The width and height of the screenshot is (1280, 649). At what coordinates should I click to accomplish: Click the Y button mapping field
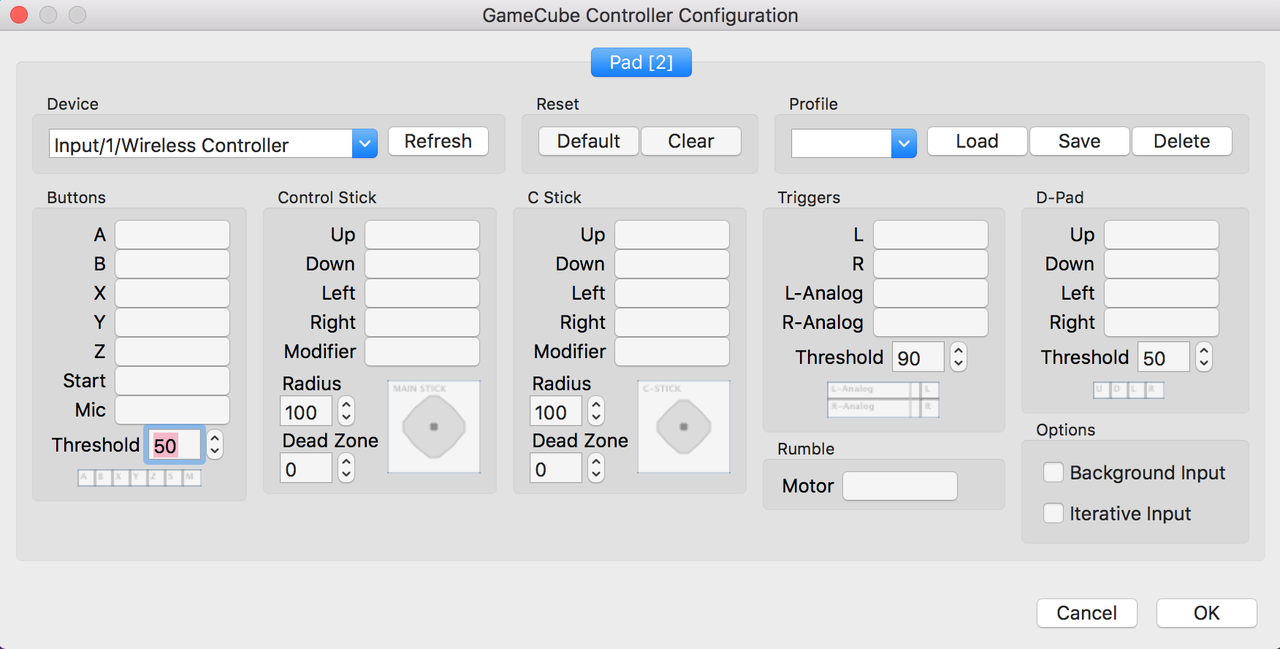(172, 322)
